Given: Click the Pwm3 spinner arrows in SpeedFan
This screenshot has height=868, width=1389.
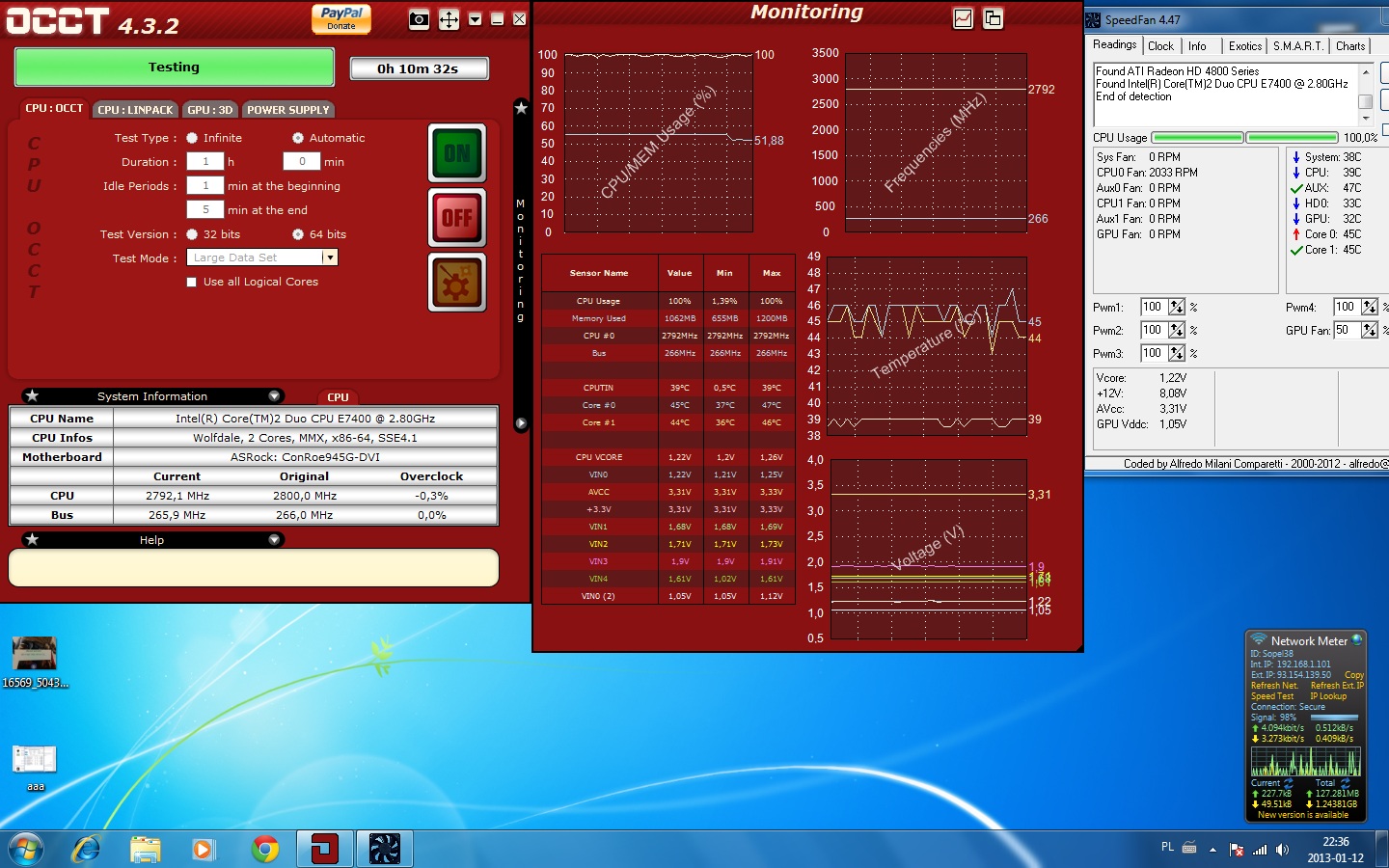Looking at the screenshot, I should [x=1177, y=353].
